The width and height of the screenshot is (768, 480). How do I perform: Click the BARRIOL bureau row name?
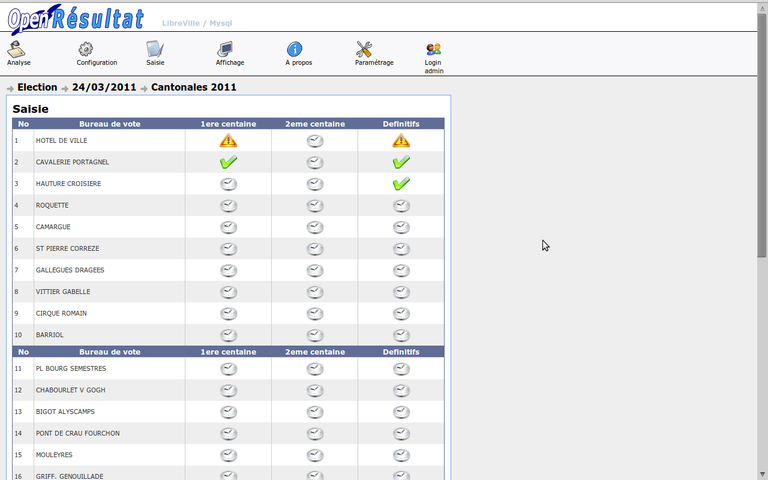(50, 335)
